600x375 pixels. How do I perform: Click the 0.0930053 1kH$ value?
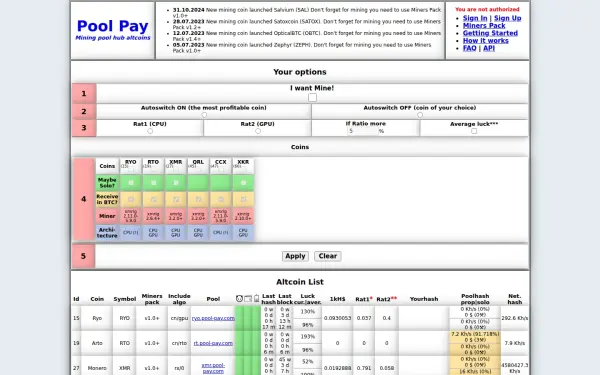click(337, 318)
